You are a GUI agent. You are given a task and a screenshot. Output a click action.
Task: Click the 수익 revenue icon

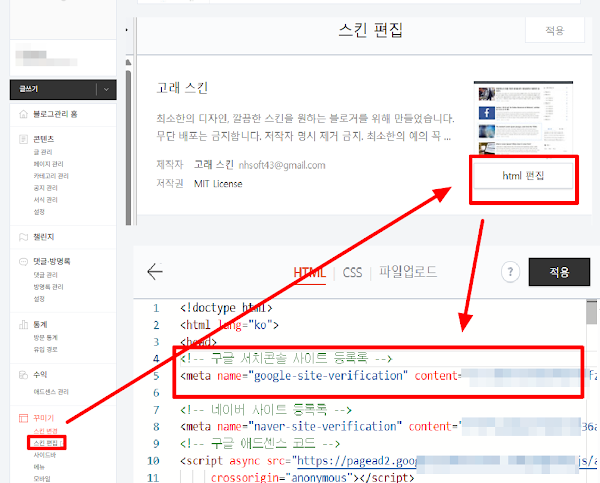click(23, 375)
